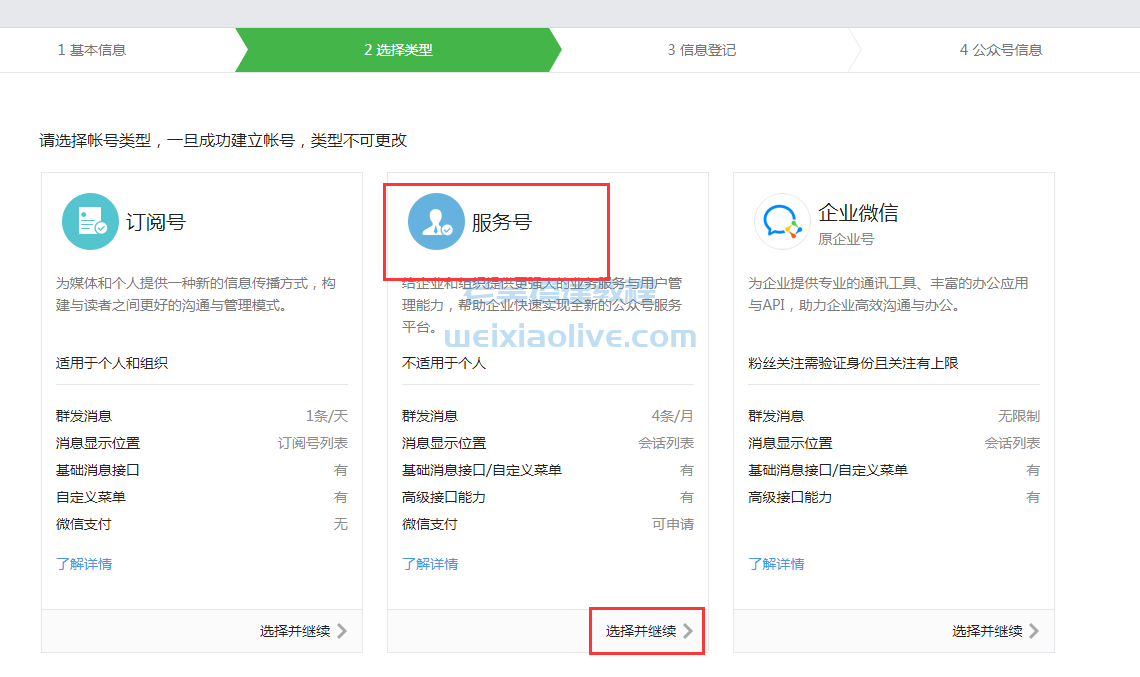Open 了解详情 link under 企业微信
1140x677 pixels.
pyautogui.click(x=776, y=563)
